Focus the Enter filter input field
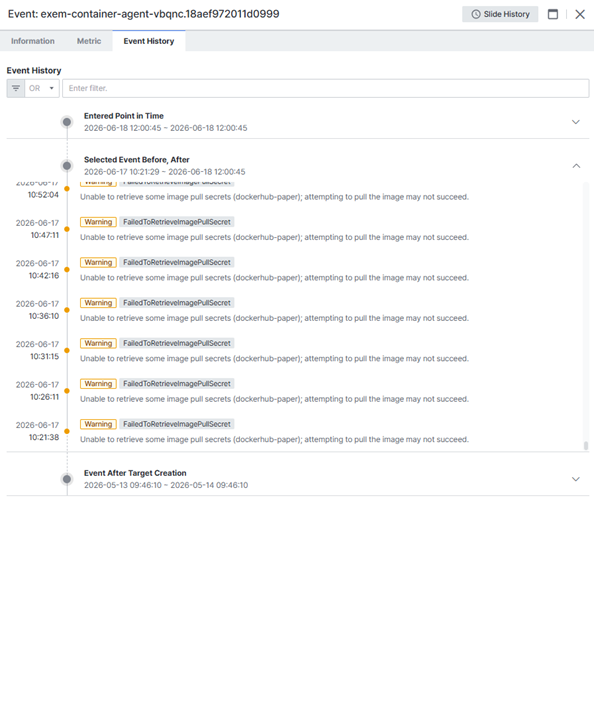 point(326,88)
